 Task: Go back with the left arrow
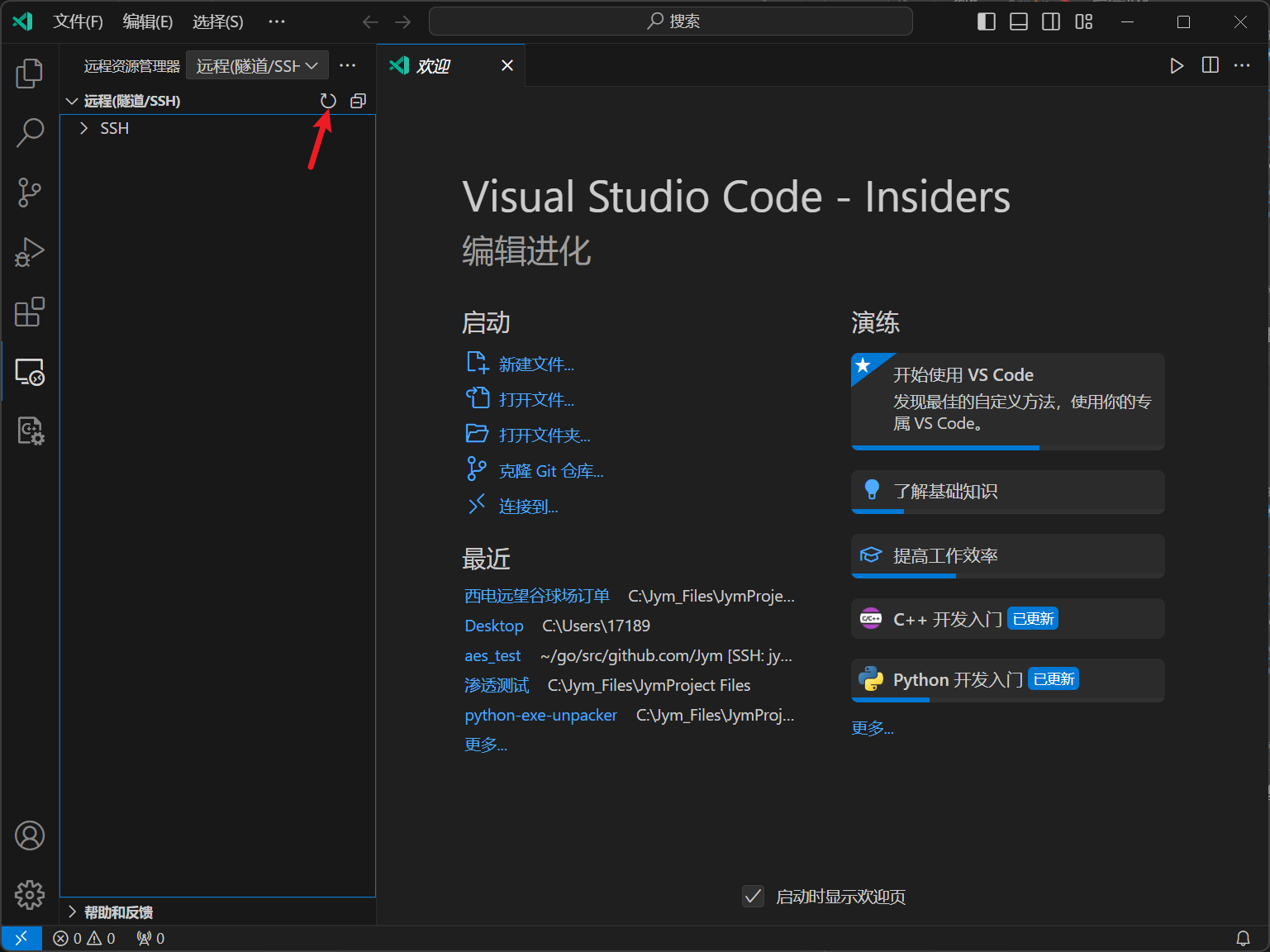(371, 21)
